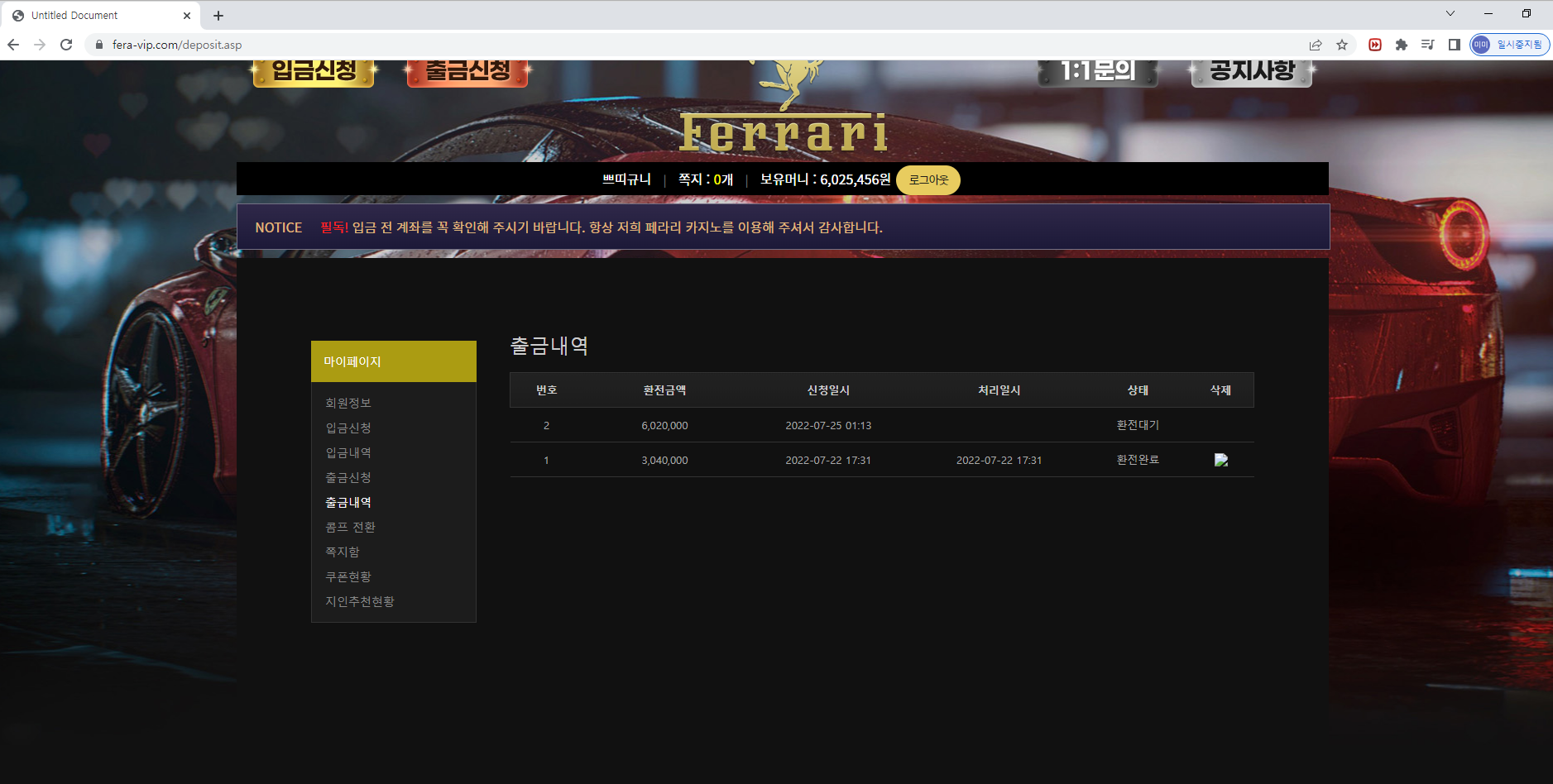Open 콤프 전환 in the sidebar
Screen dimensions: 1553x784
[350, 527]
